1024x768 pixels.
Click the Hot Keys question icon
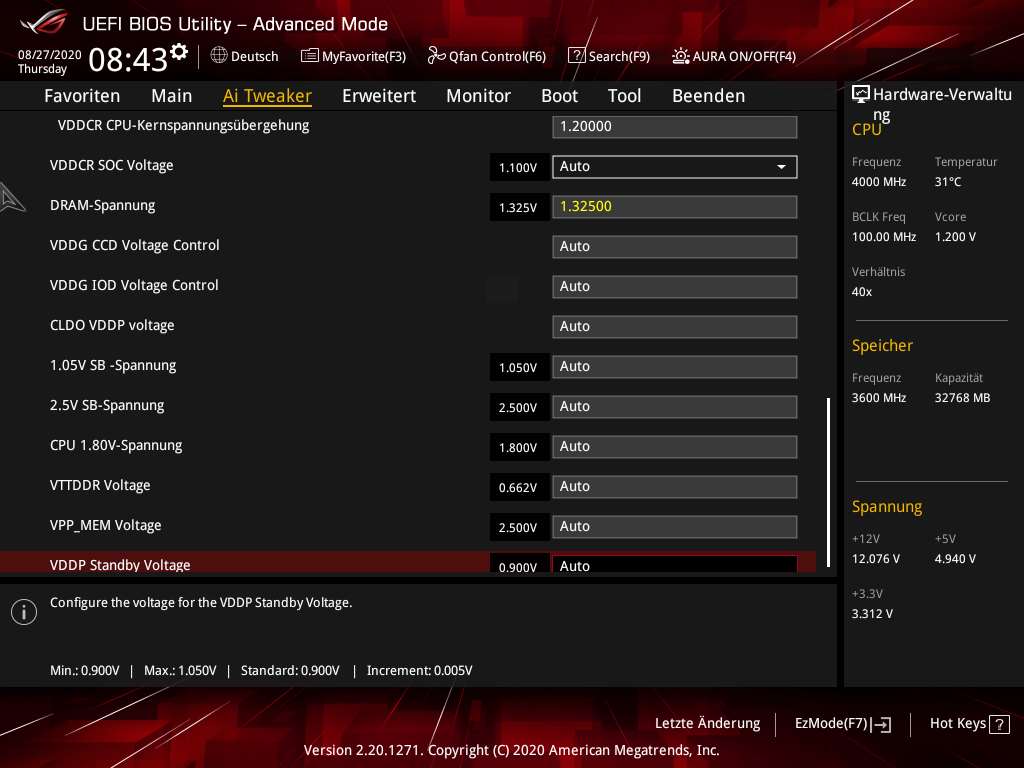click(x=999, y=724)
